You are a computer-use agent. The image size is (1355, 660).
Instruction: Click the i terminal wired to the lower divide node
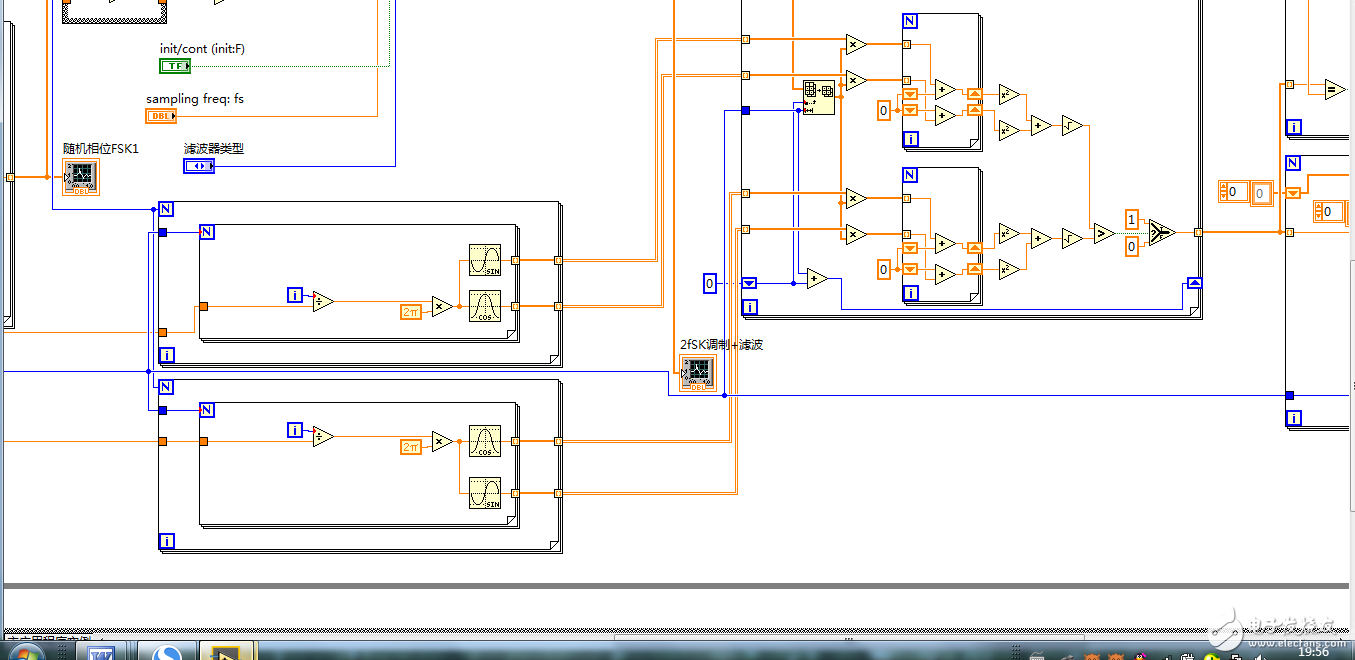tap(295, 430)
